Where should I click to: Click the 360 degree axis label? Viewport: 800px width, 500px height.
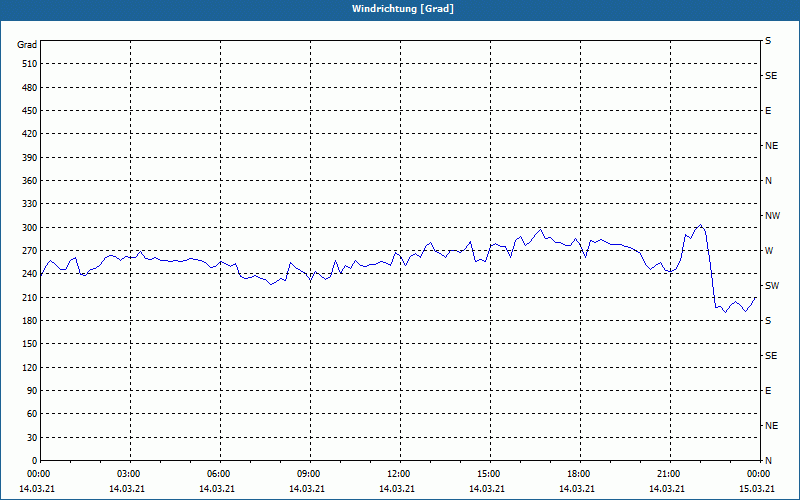30,181
